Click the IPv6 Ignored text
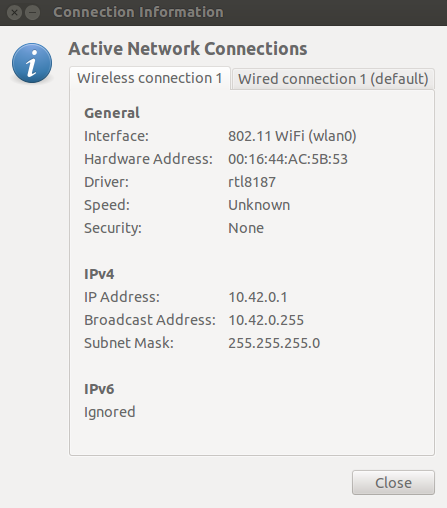This screenshot has width=447, height=508. pyautogui.click(x=110, y=412)
